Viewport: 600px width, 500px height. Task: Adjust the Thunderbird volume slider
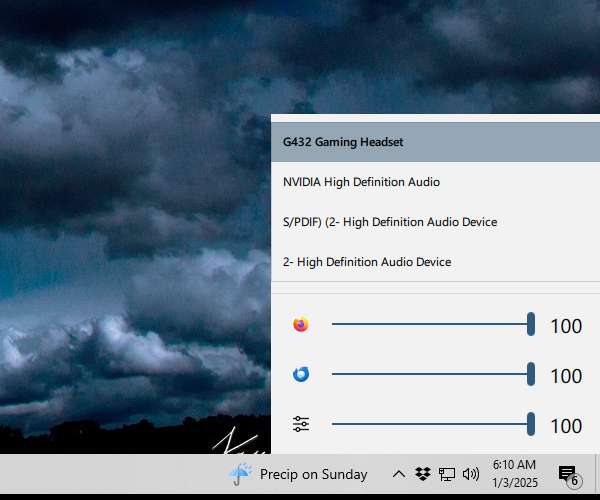(433, 374)
